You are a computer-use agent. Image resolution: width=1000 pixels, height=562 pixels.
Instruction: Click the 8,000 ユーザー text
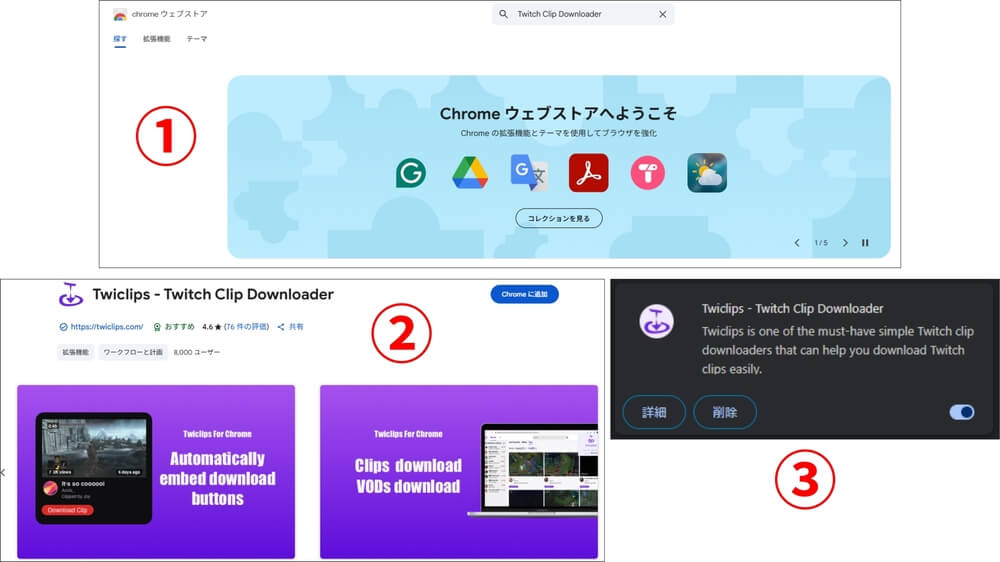point(196,352)
